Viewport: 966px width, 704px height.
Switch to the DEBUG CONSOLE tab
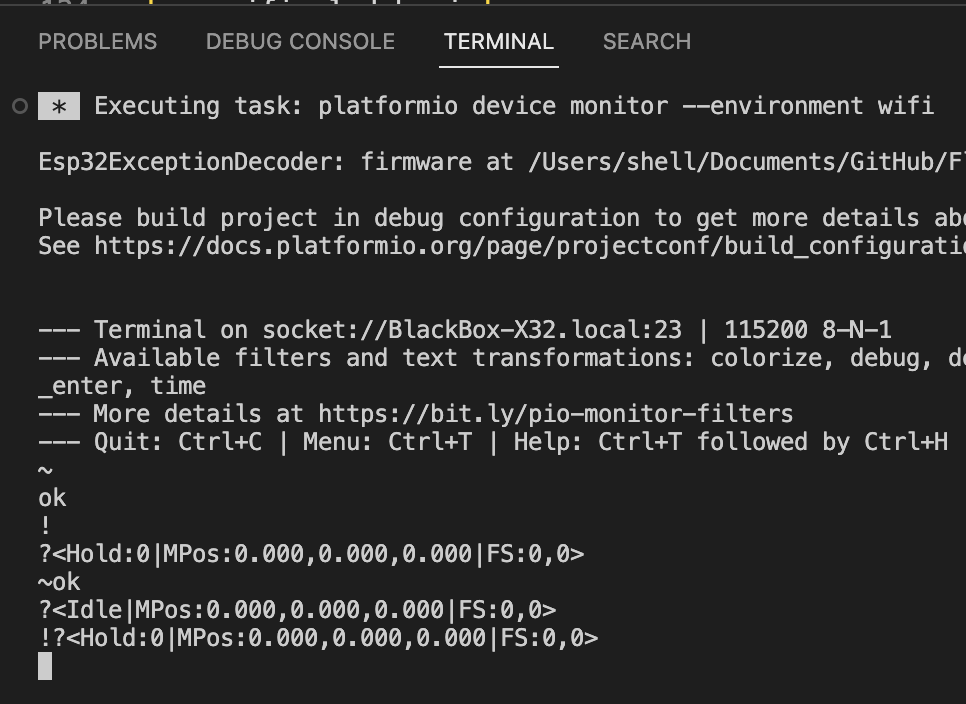[299, 41]
